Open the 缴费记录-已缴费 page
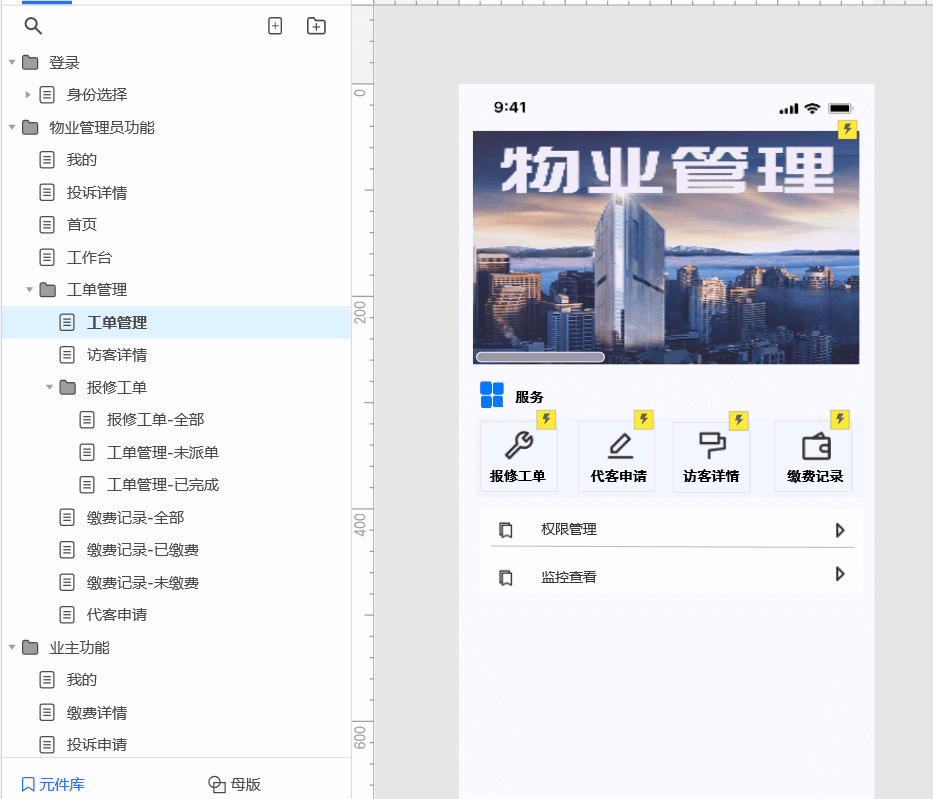Viewport: 933px width, 799px height. point(143,550)
